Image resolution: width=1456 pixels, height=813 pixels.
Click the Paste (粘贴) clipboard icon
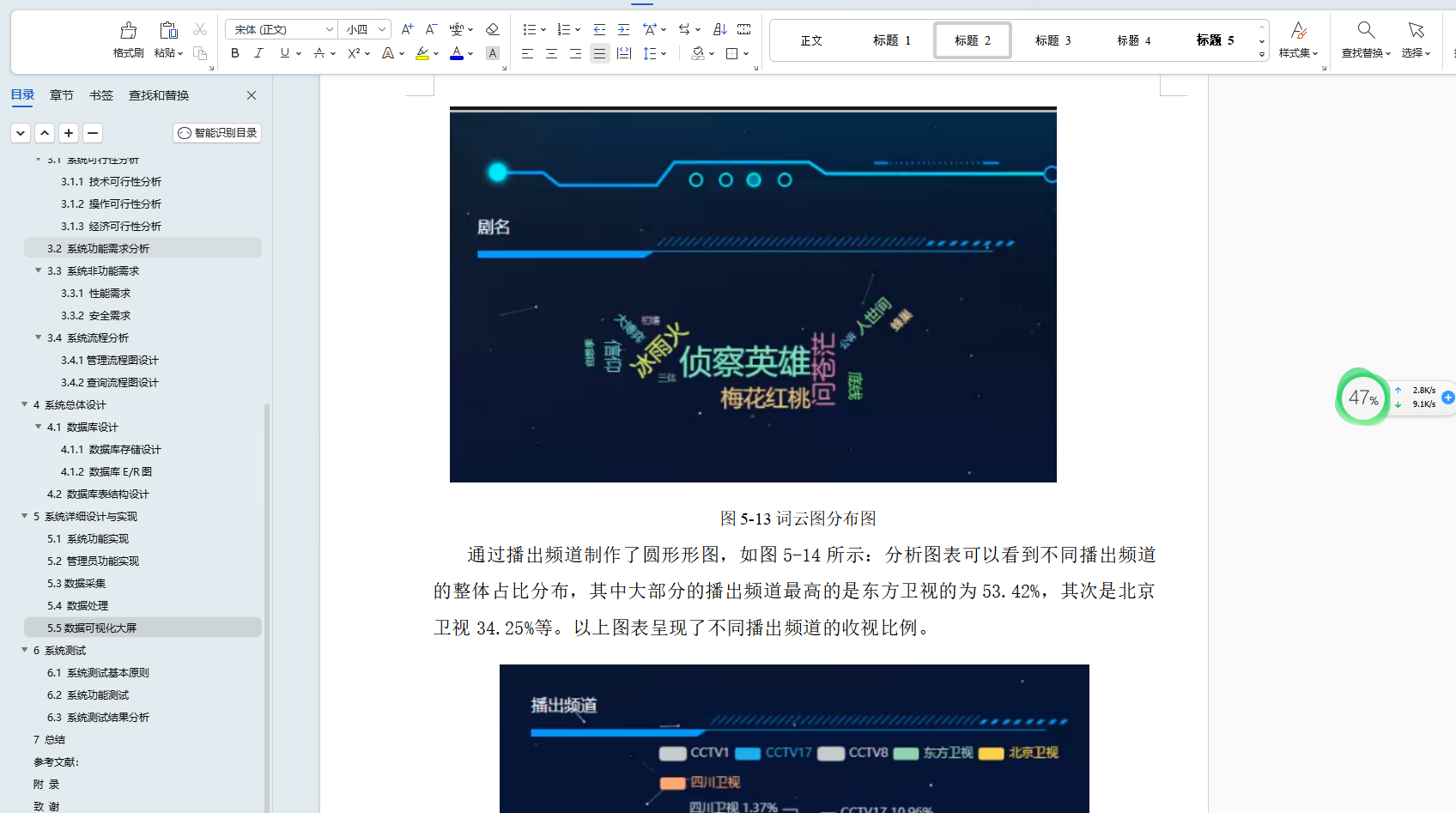tap(169, 31)
